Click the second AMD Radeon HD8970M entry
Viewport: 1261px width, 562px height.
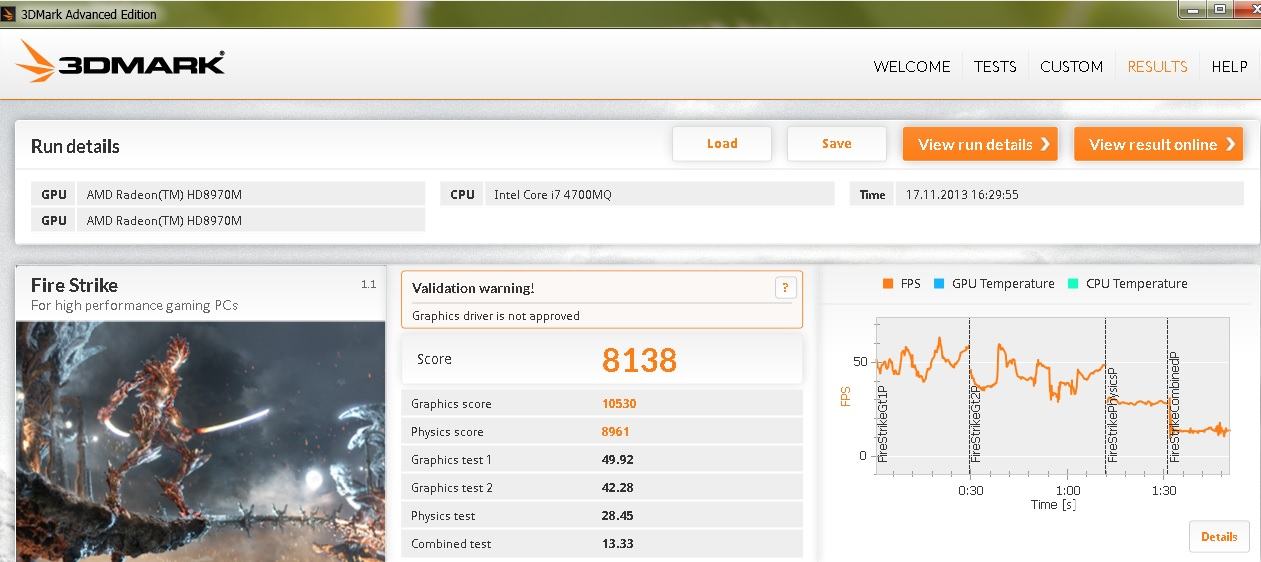tap(251, 220)
